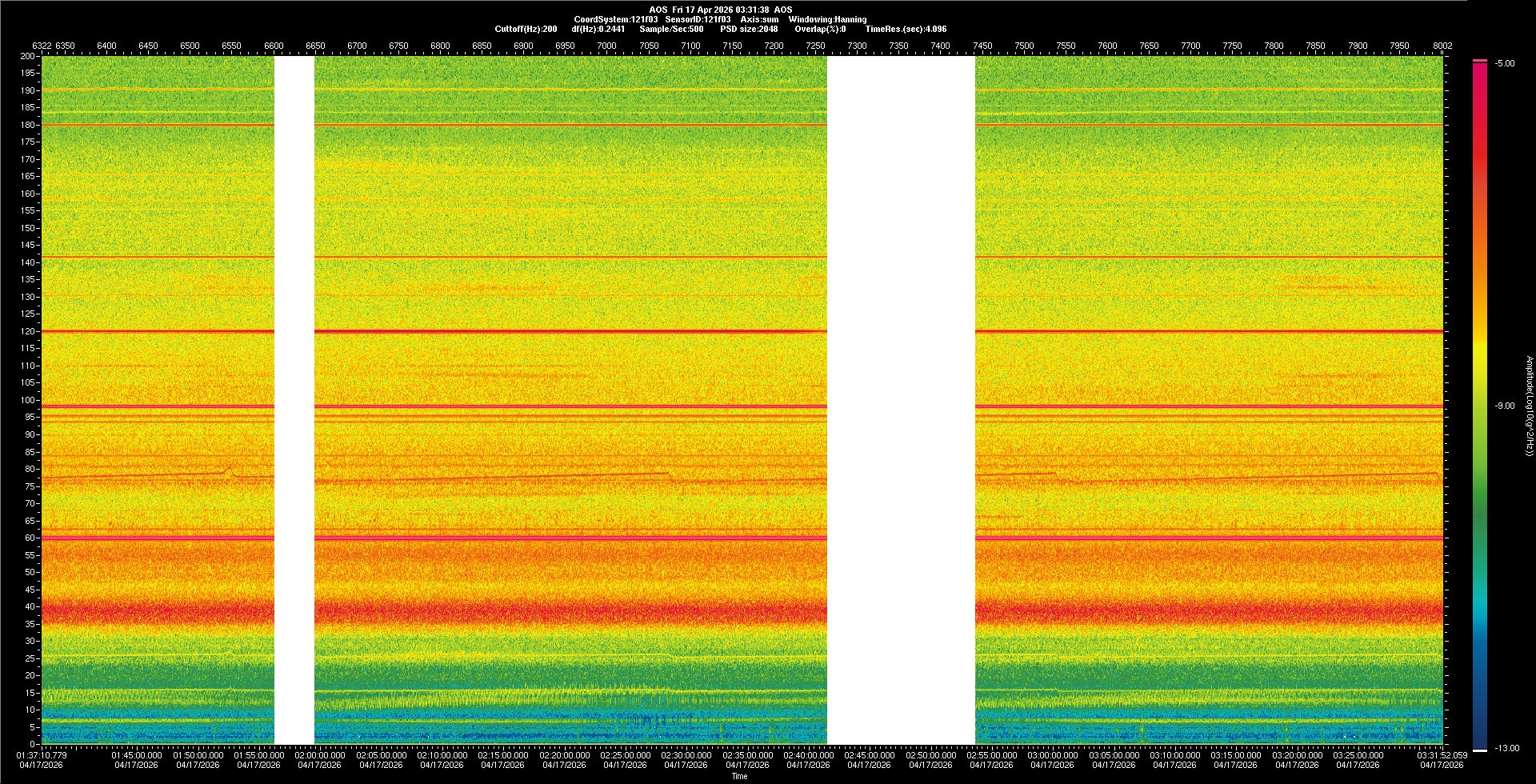The width and height of the screenshot is (1536, 784).
Task: Click the Time x-axis label
Action: pyautogui.click(x=739, y=776)
